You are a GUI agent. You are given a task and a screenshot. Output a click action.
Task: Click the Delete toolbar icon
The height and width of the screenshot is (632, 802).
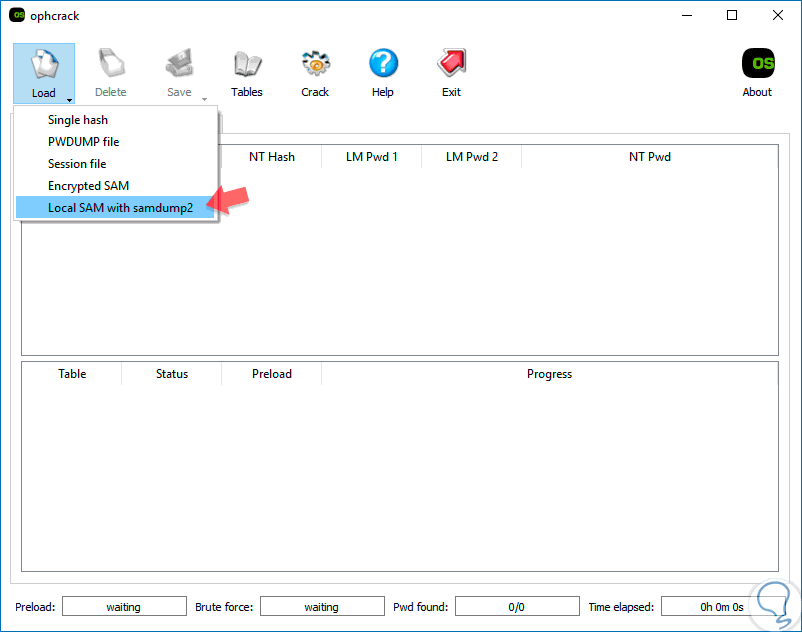pos(111,63)
